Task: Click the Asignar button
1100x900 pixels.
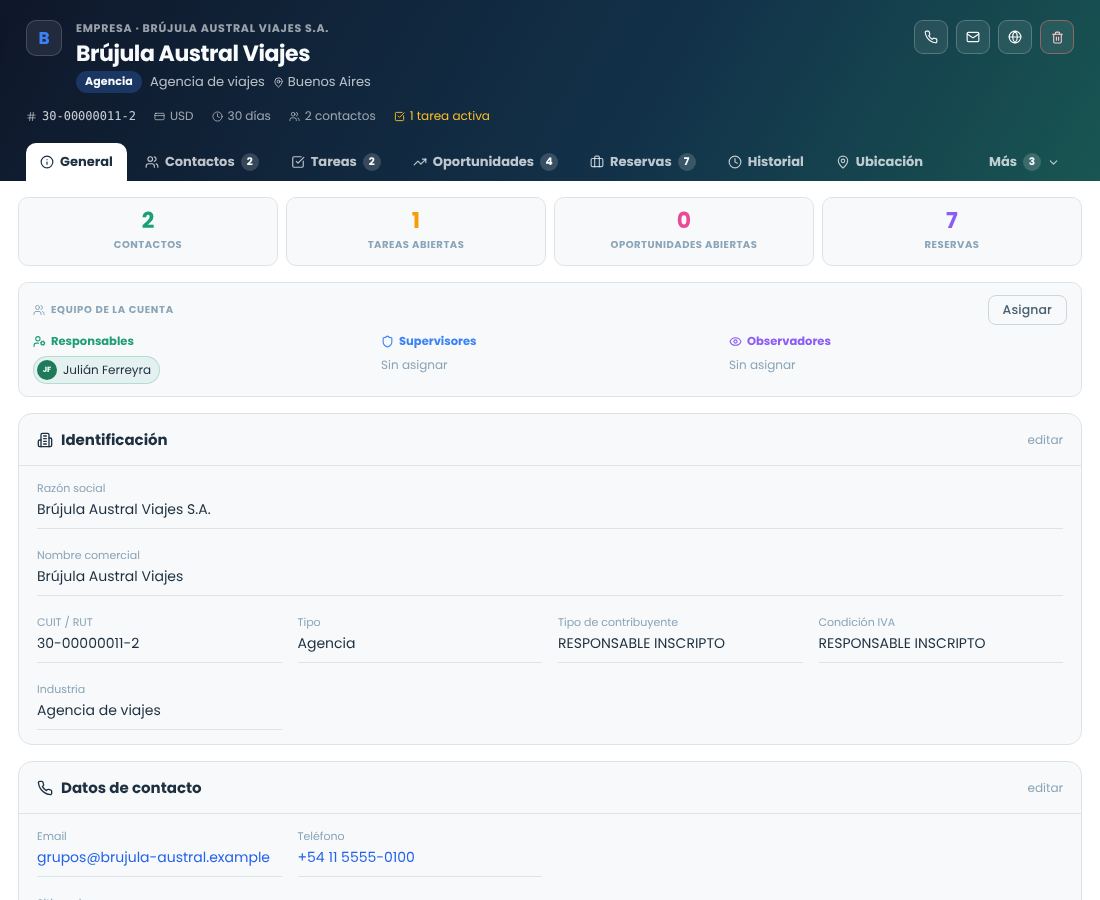Action: coord(1027,310)
